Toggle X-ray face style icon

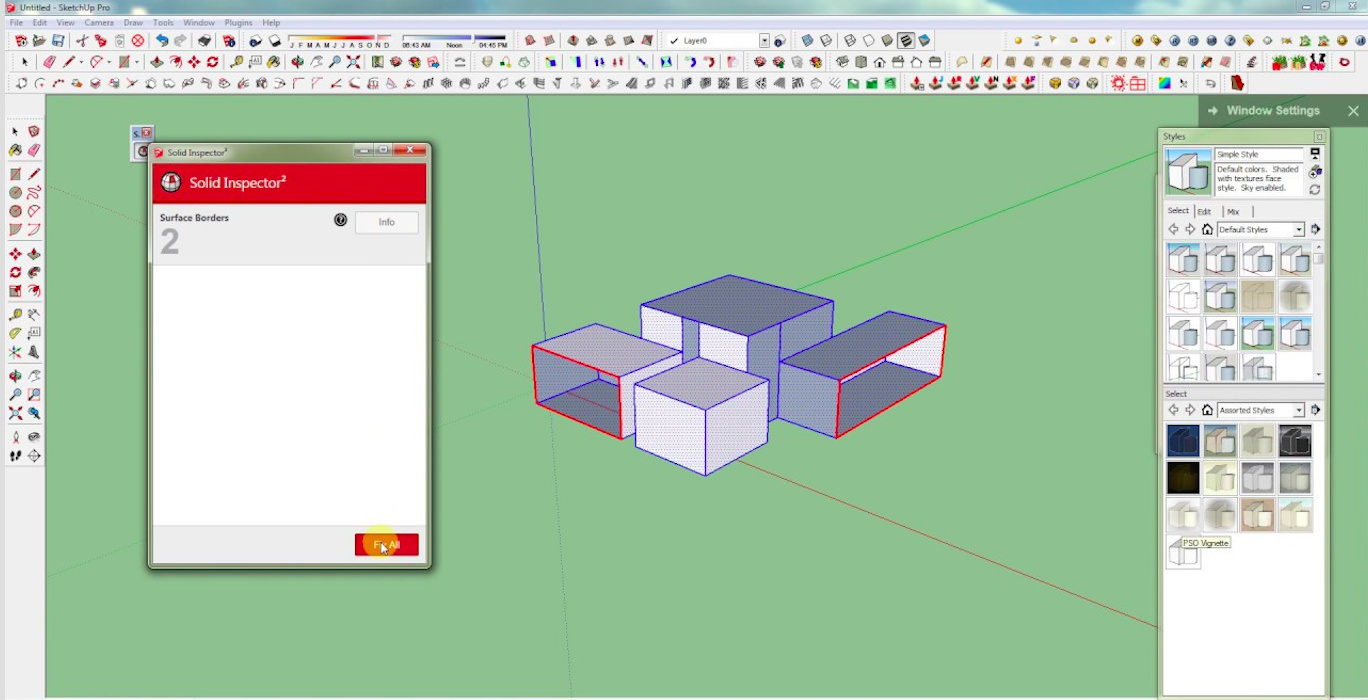tap(807, 41)
